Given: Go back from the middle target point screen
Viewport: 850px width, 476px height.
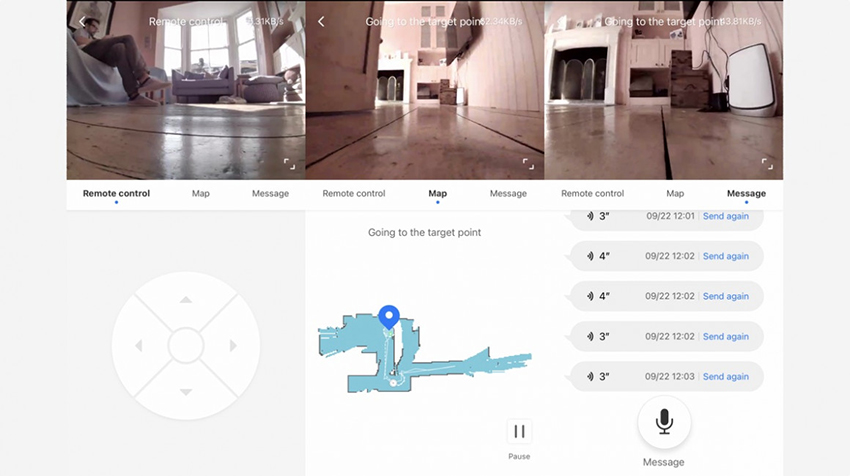Looking at the screenshot, I should tap(321, 22).
